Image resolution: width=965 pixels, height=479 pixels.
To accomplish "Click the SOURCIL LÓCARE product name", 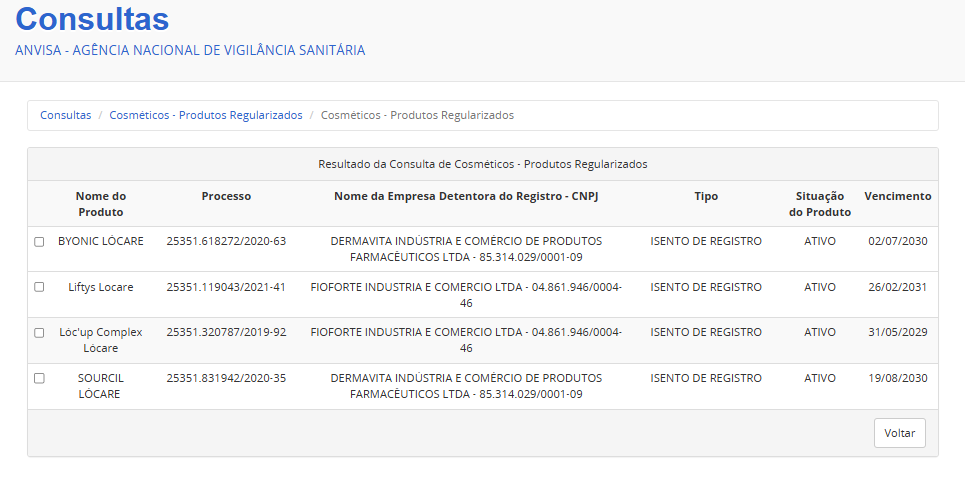I will coord(100,386).
